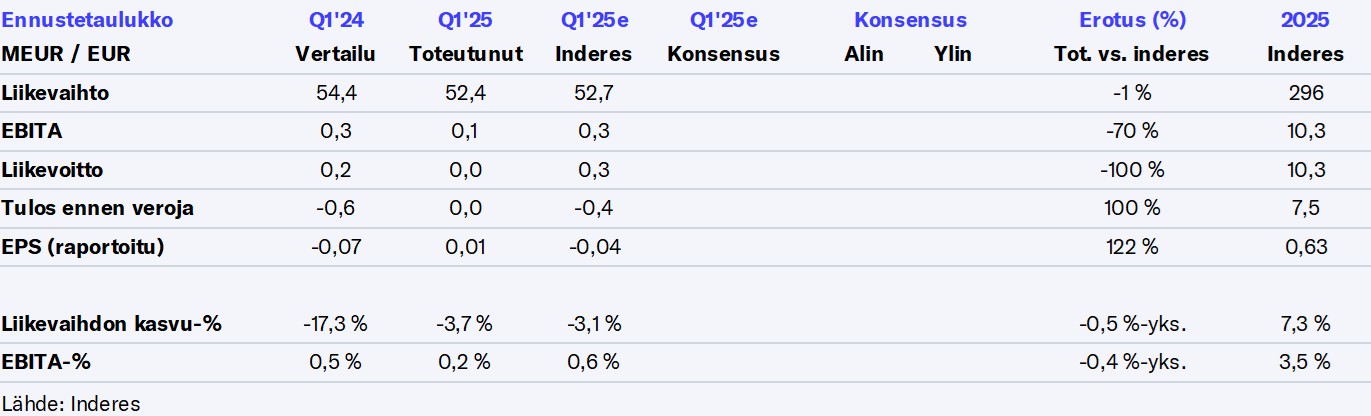Click the Liikevoitto row label
This screenshot has height=416, width=1371.
(x=53, y=170)
